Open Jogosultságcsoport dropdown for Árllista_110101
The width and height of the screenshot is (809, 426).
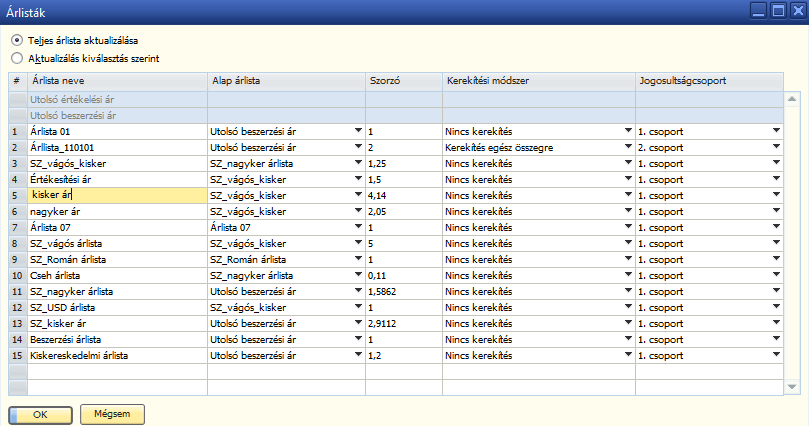(776, 147)
